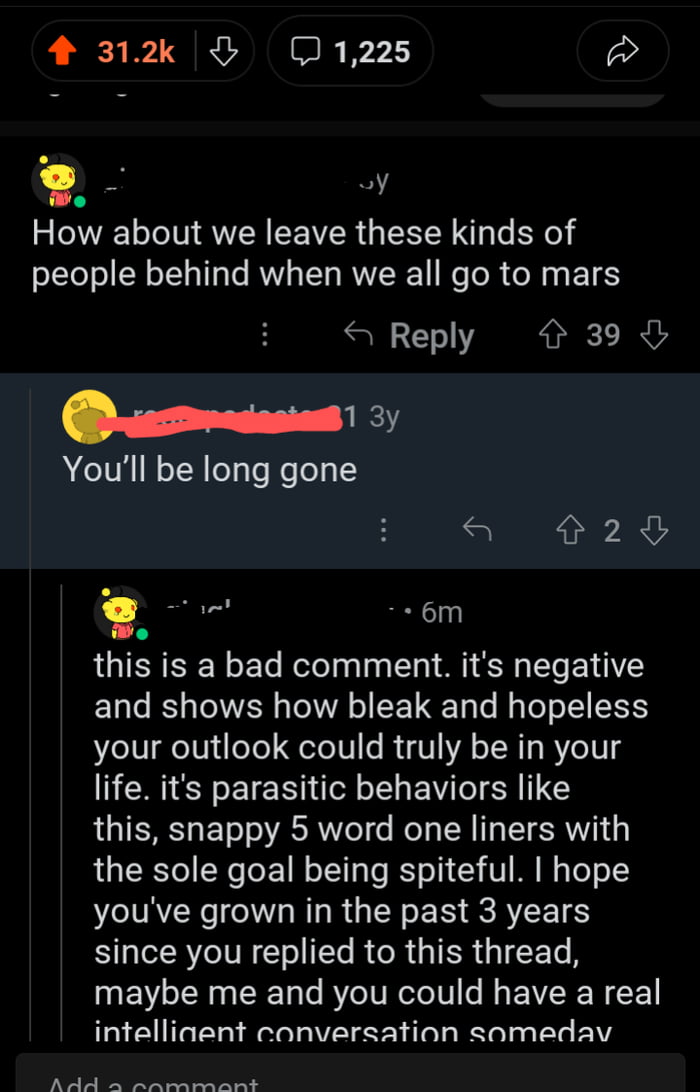The height and width of the screenshot is (1092, 700).
Task: Open avatar of the 6m-old reply author
Action: click(122, 612)
